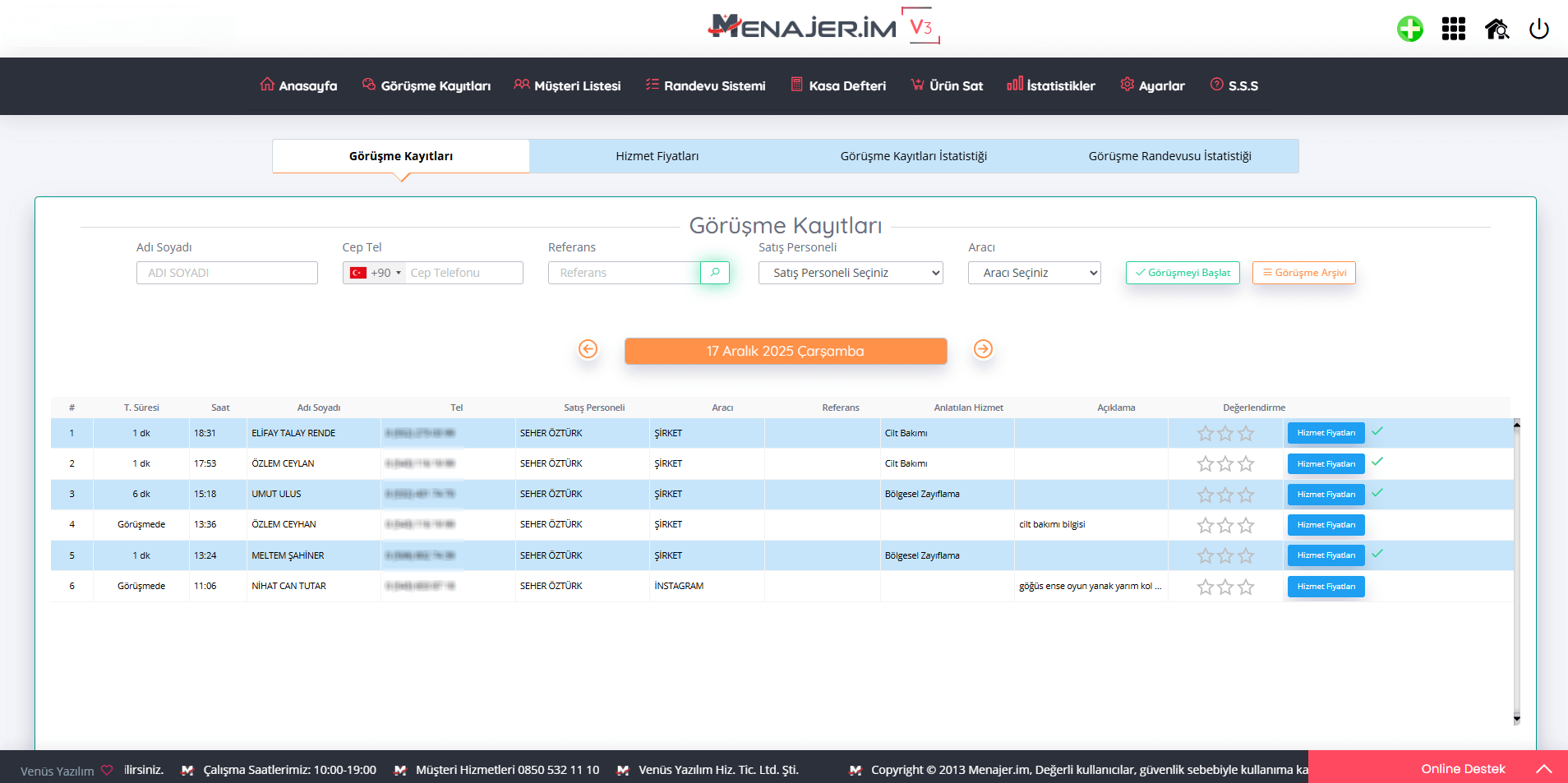The width and height of the screenshot is (1568, 783).
Task: Click the power logout icon
Action: [x=1538, y=29]
